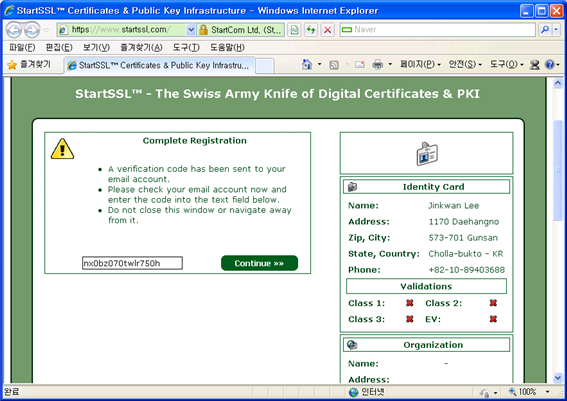
Task: Click the 100% zoom level button
Action: [523, 392]
